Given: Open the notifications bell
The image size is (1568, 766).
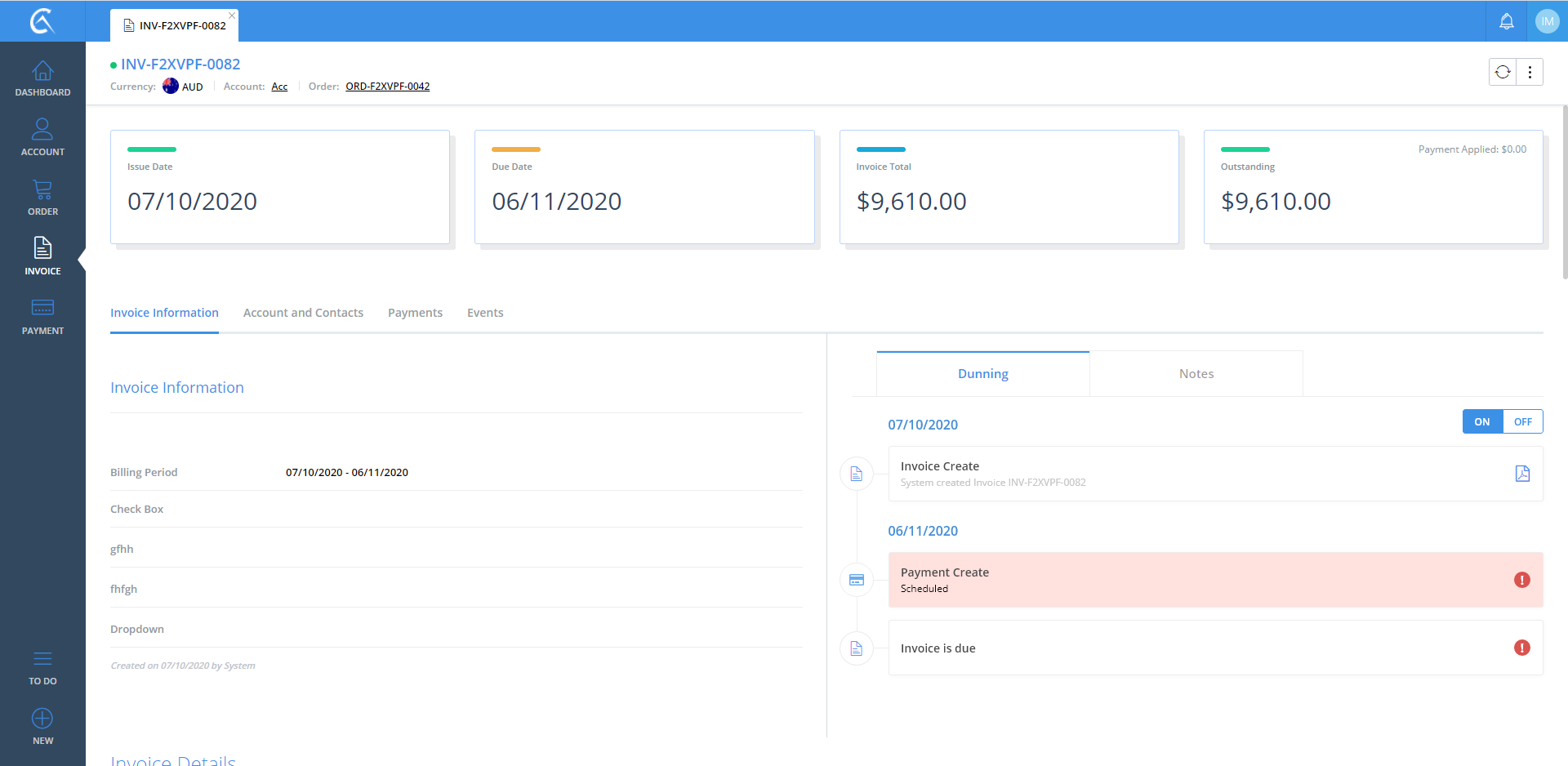Looking at the screenshot, I should [x=1506, y=21].
